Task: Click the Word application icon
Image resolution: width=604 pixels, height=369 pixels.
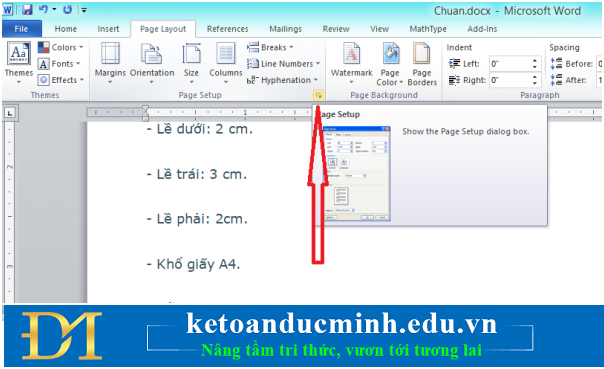Action: [x=8, y=9]
